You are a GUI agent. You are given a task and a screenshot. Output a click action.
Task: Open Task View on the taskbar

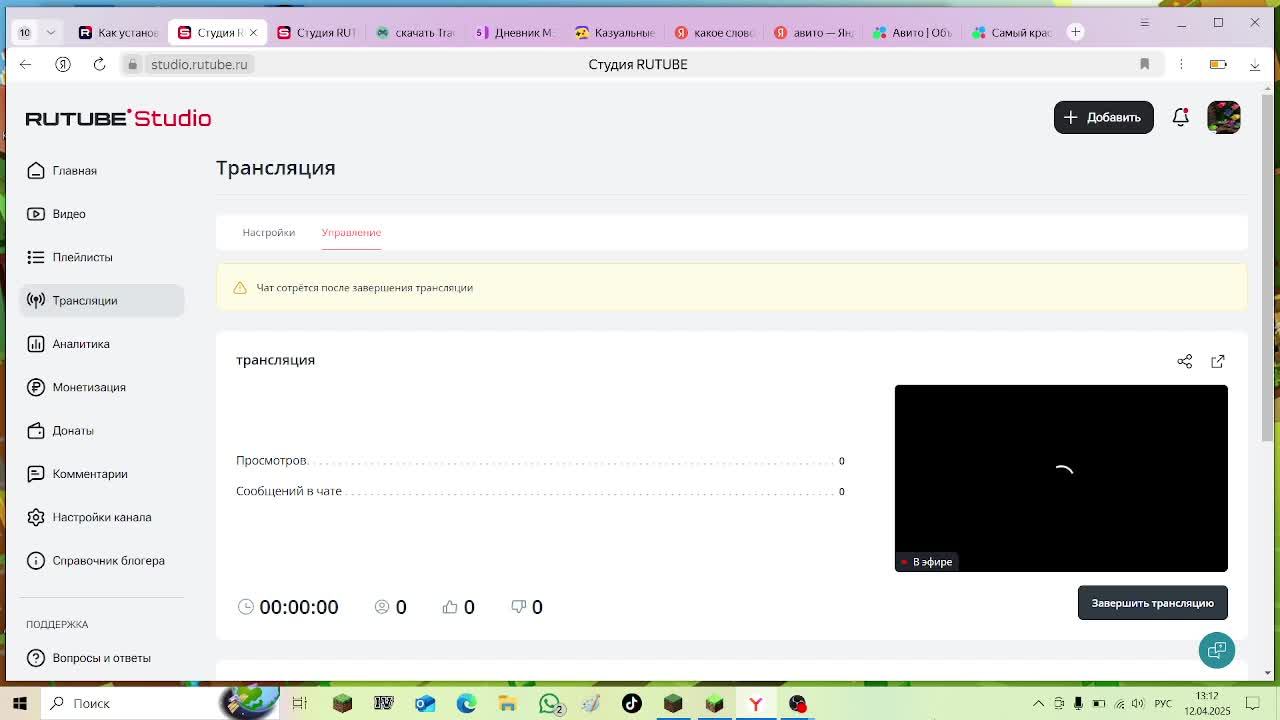pos(299,703)
